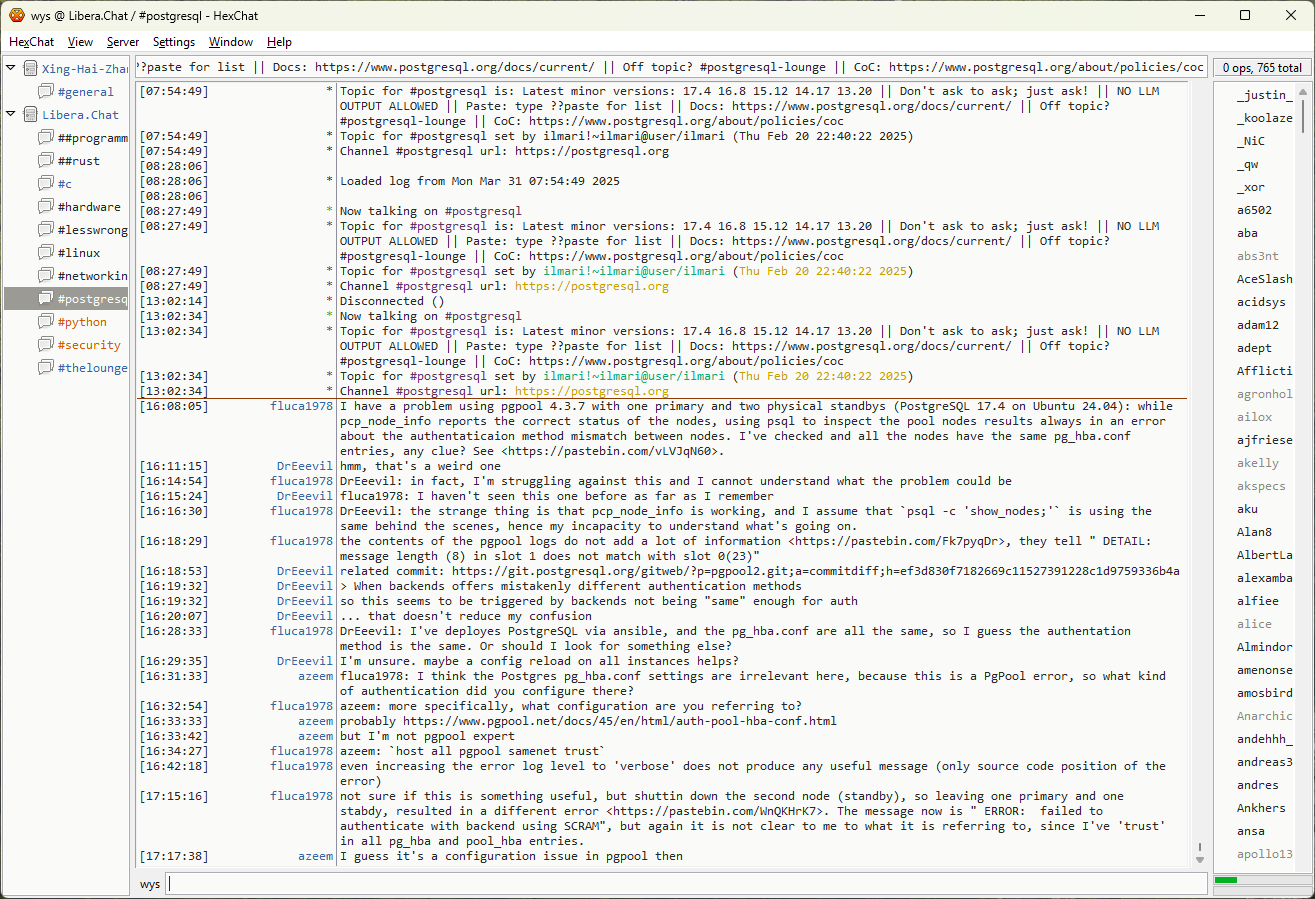Image resolution: width=1315 pixels, height=899 pixels.
Task: Select user AceSlash in the user list
Action: [1264, 279]
